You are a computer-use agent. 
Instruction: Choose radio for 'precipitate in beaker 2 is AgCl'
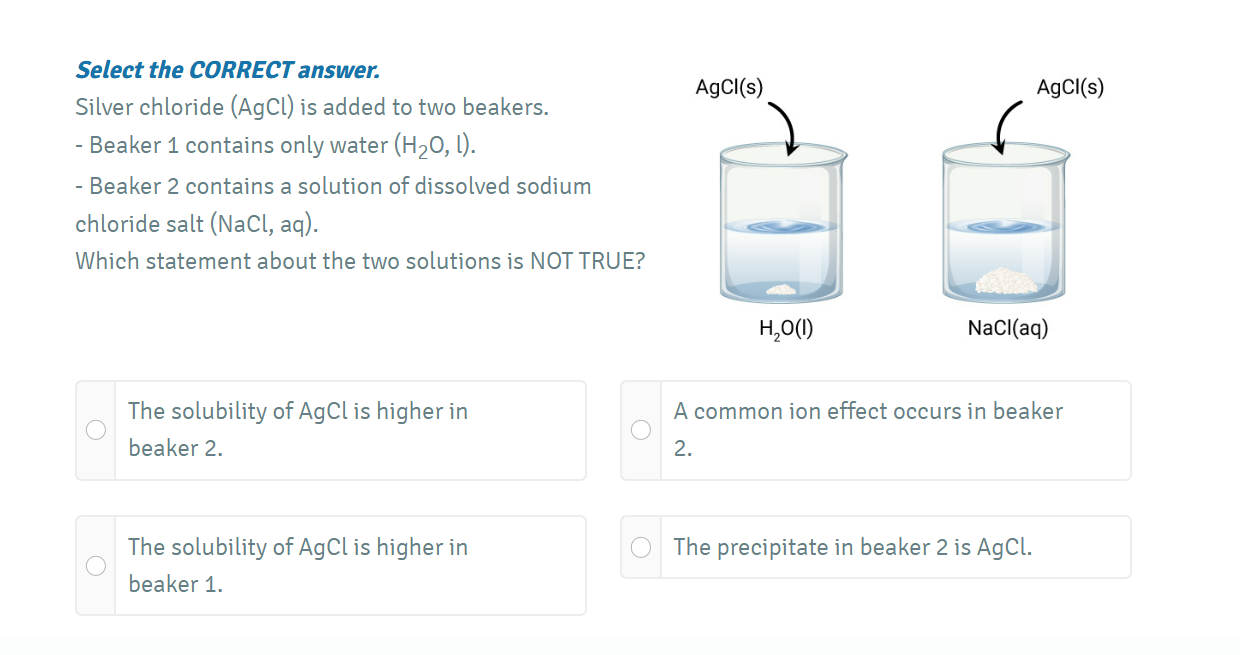641,547
